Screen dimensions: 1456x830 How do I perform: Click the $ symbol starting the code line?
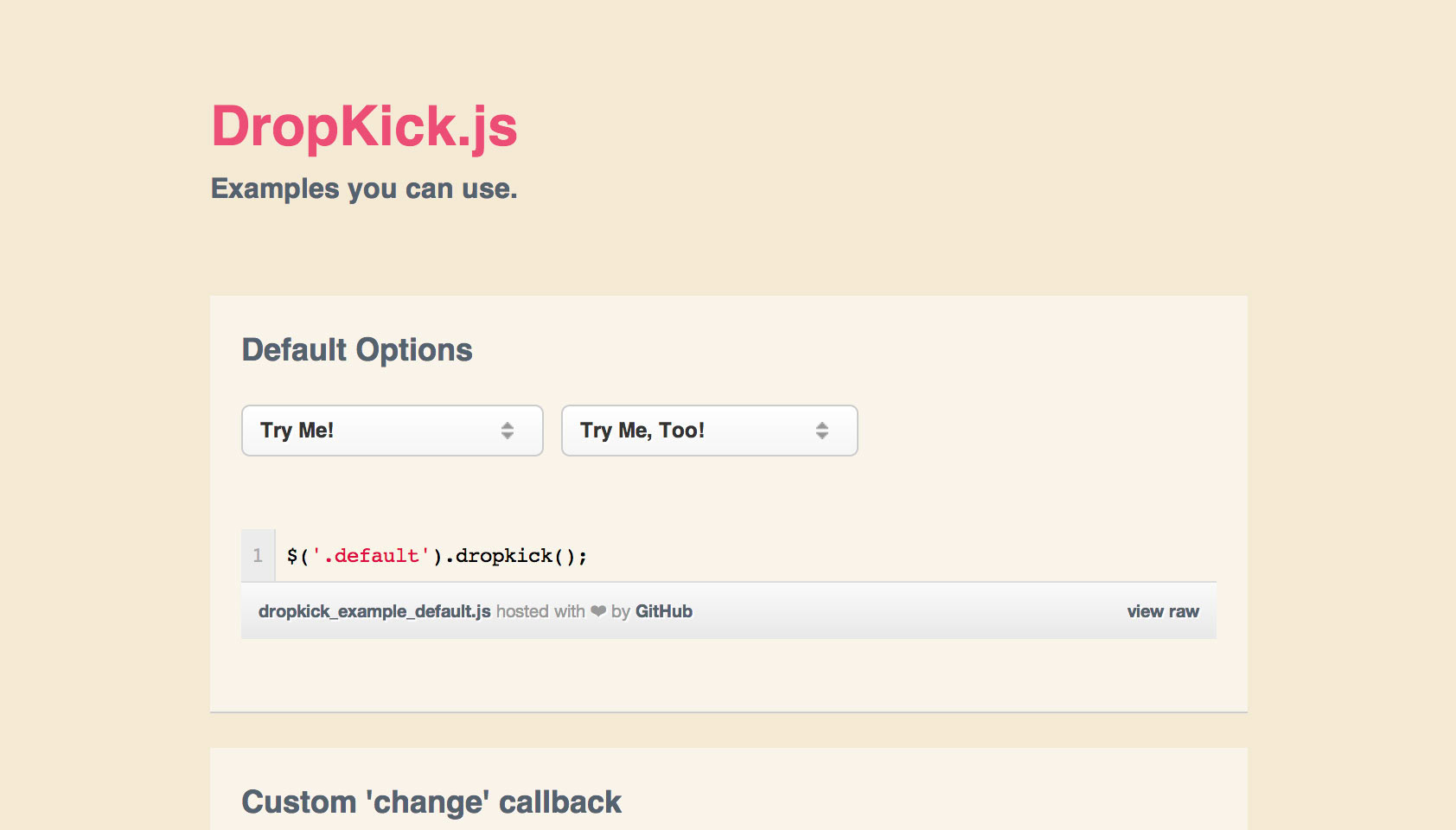pyautogui.click(x=292, y=556)
